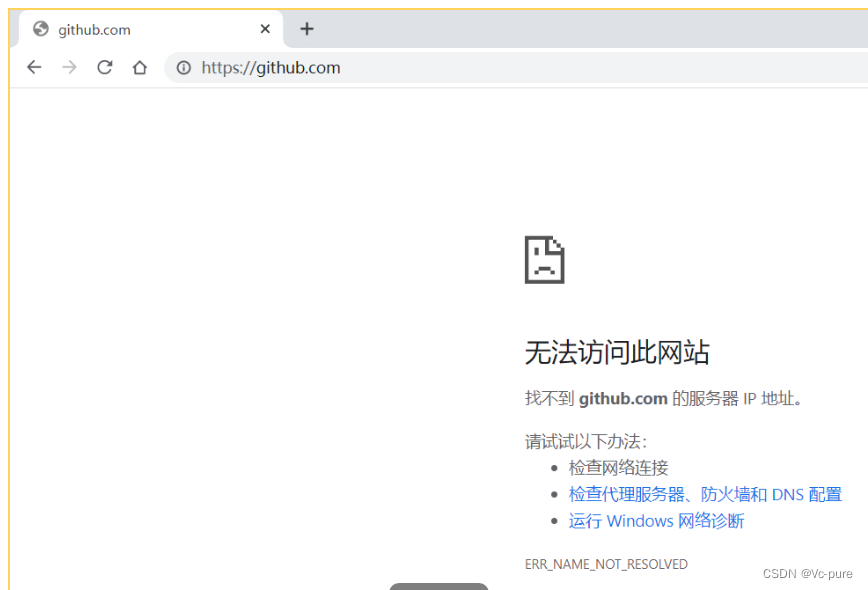Viewport: 868px width, 590px height.
Task: Select the github.com tab
Action: tap(151, 29)
